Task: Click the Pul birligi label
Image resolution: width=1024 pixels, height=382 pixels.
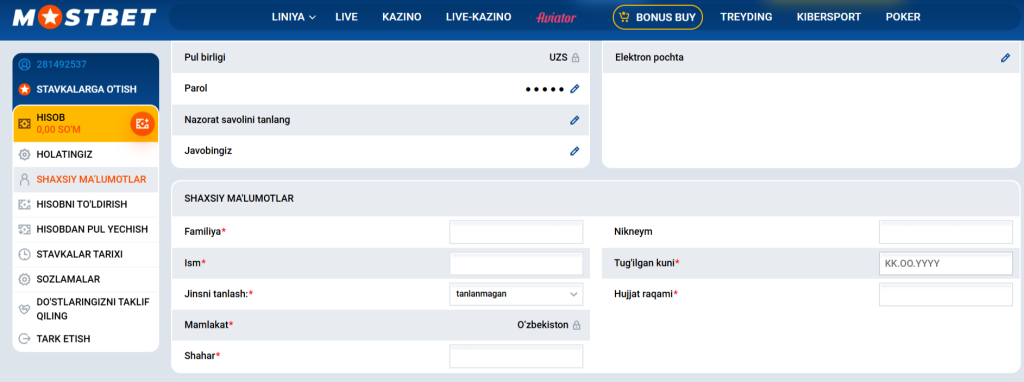Action: (x=205, y=57)
